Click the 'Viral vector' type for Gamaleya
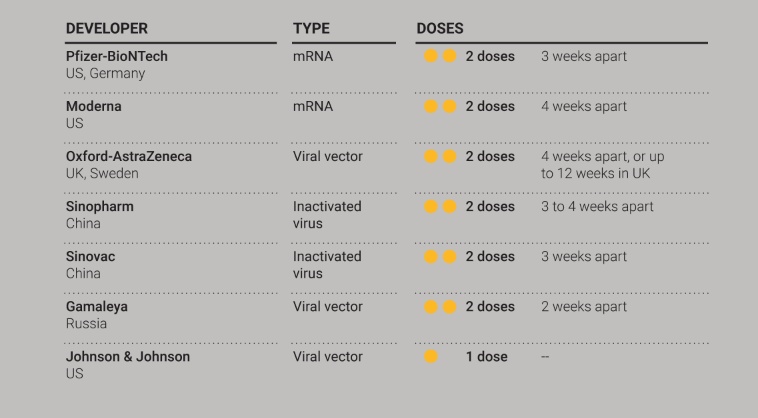The image size is (758, 418). (x=328, y=307)
